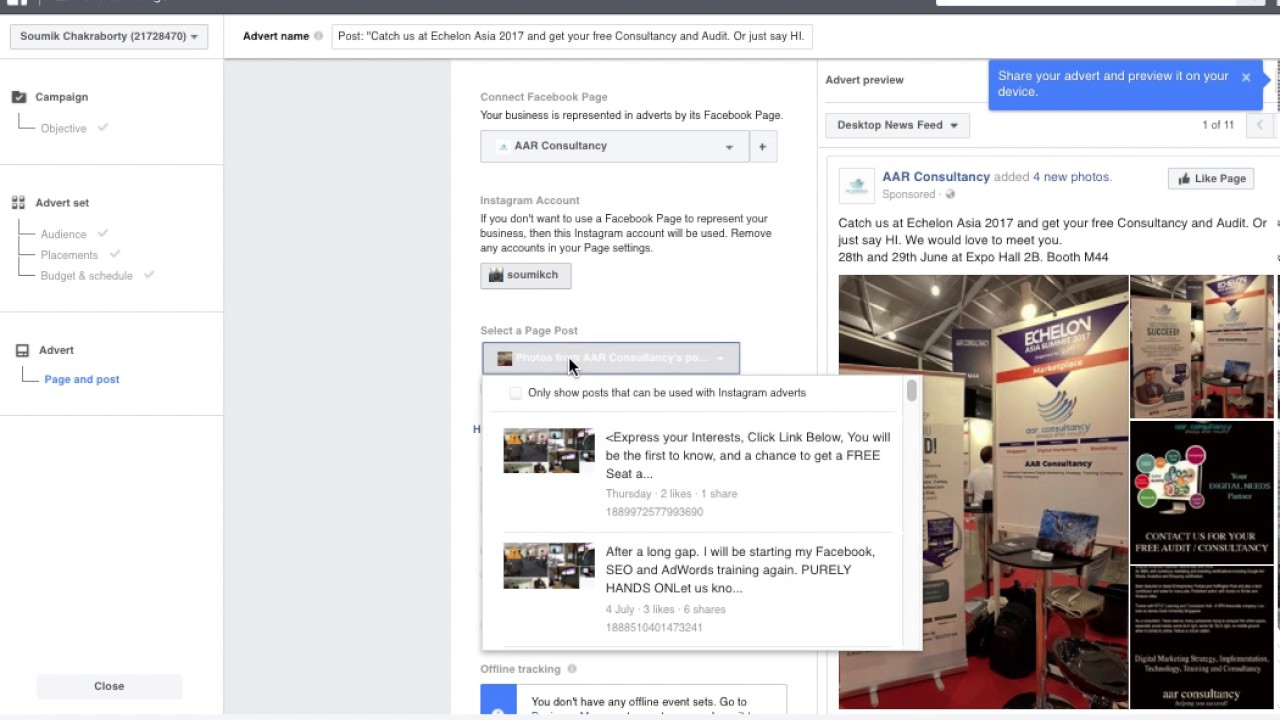Screen dimensions: 1280x720
Task: Open the Desktop News Feed placement dropdown
Action: [x=897, y=125]
